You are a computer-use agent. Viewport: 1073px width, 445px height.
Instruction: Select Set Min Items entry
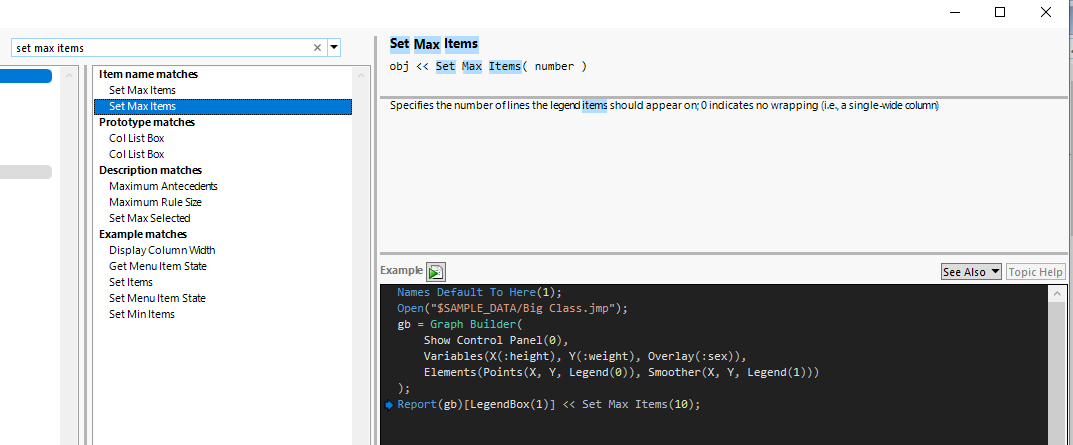(x=141, y=314)
